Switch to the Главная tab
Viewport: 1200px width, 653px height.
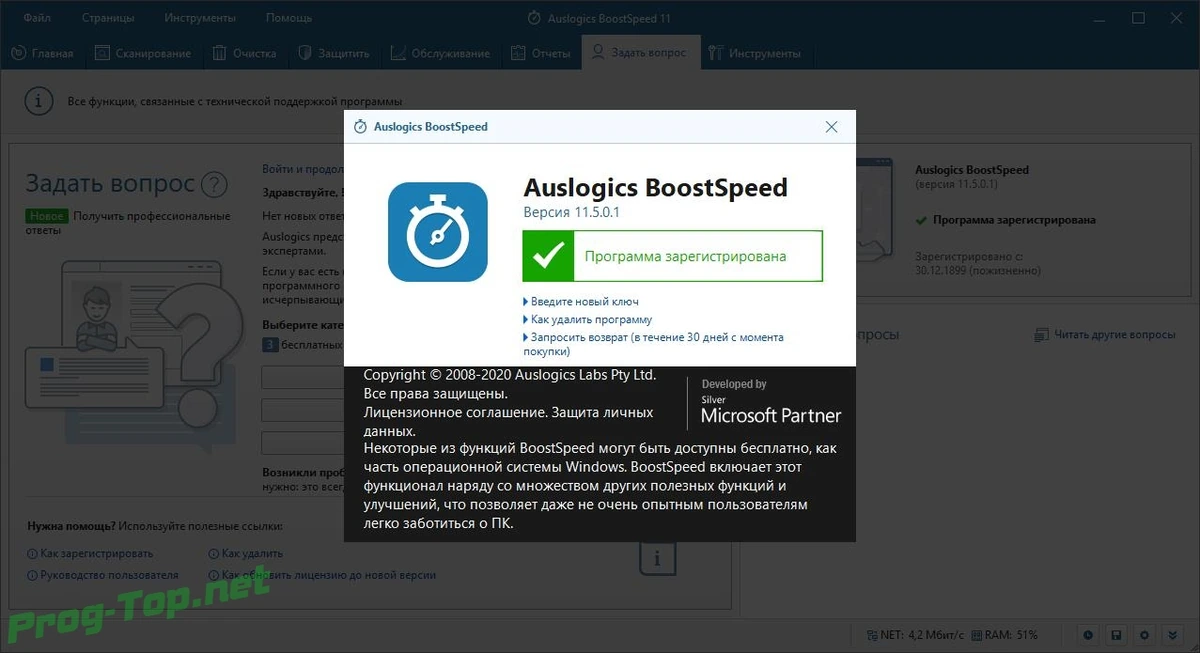[43, 53]
